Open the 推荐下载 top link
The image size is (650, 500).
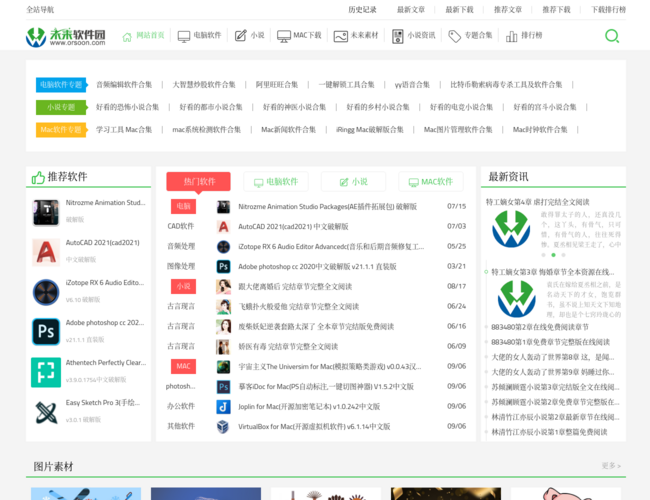pos(556,10)
